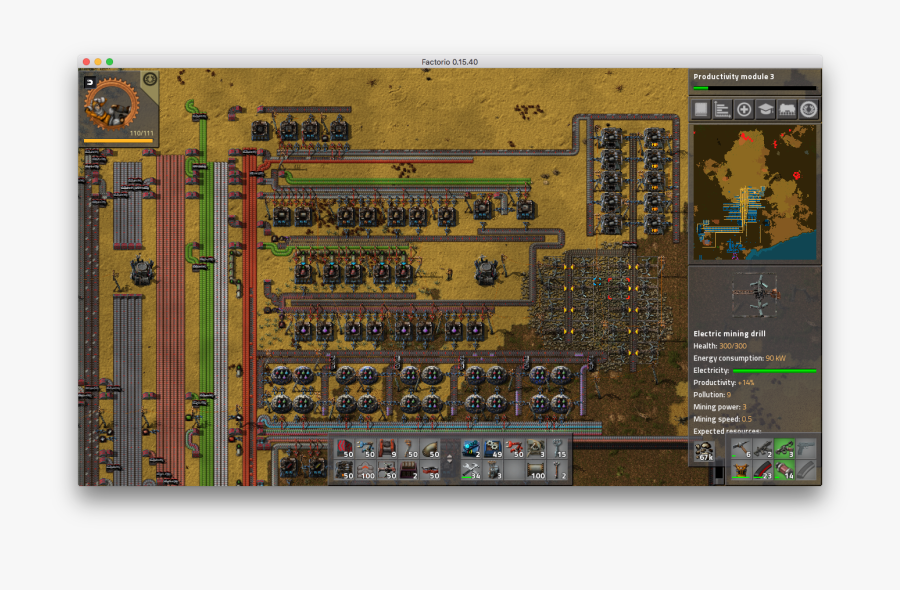Click the round target icon beside trains button
Viewport: 900px width, 590px height.
[808, 110]
